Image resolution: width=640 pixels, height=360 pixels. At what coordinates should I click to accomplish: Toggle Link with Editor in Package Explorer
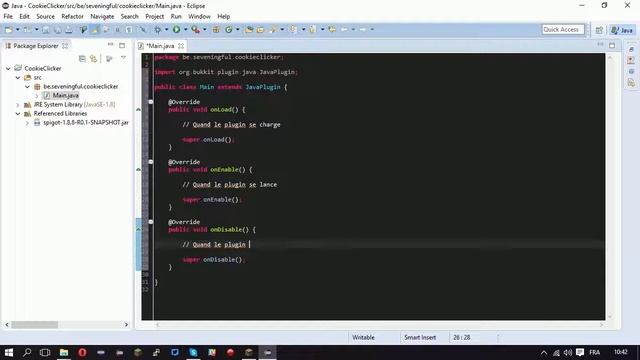(93, 59)
